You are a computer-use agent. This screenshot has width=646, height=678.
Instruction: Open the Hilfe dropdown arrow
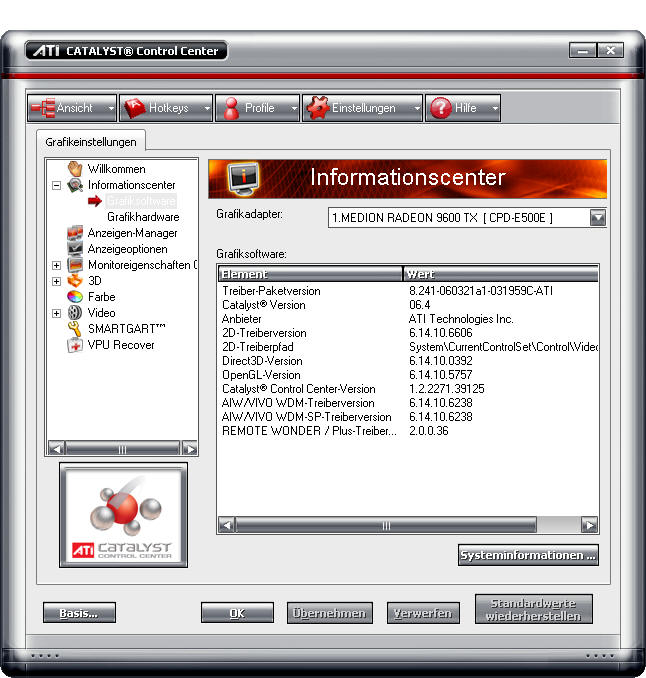point(495,108)
